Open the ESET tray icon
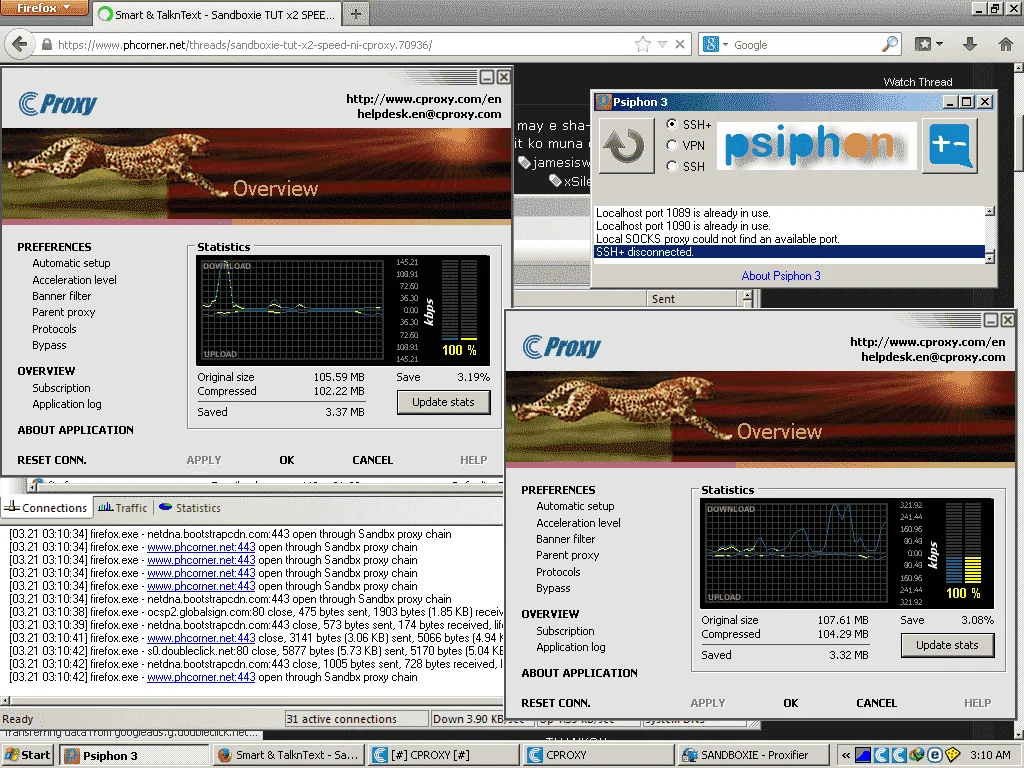Viewport: 1024px width, 768px height. [x=935, y=755]
